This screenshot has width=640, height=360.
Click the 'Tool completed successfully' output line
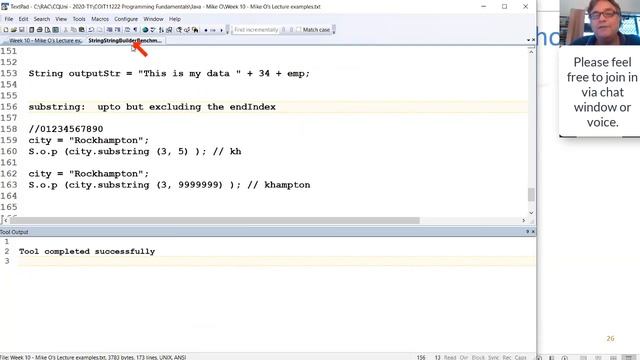pos(87,251)
